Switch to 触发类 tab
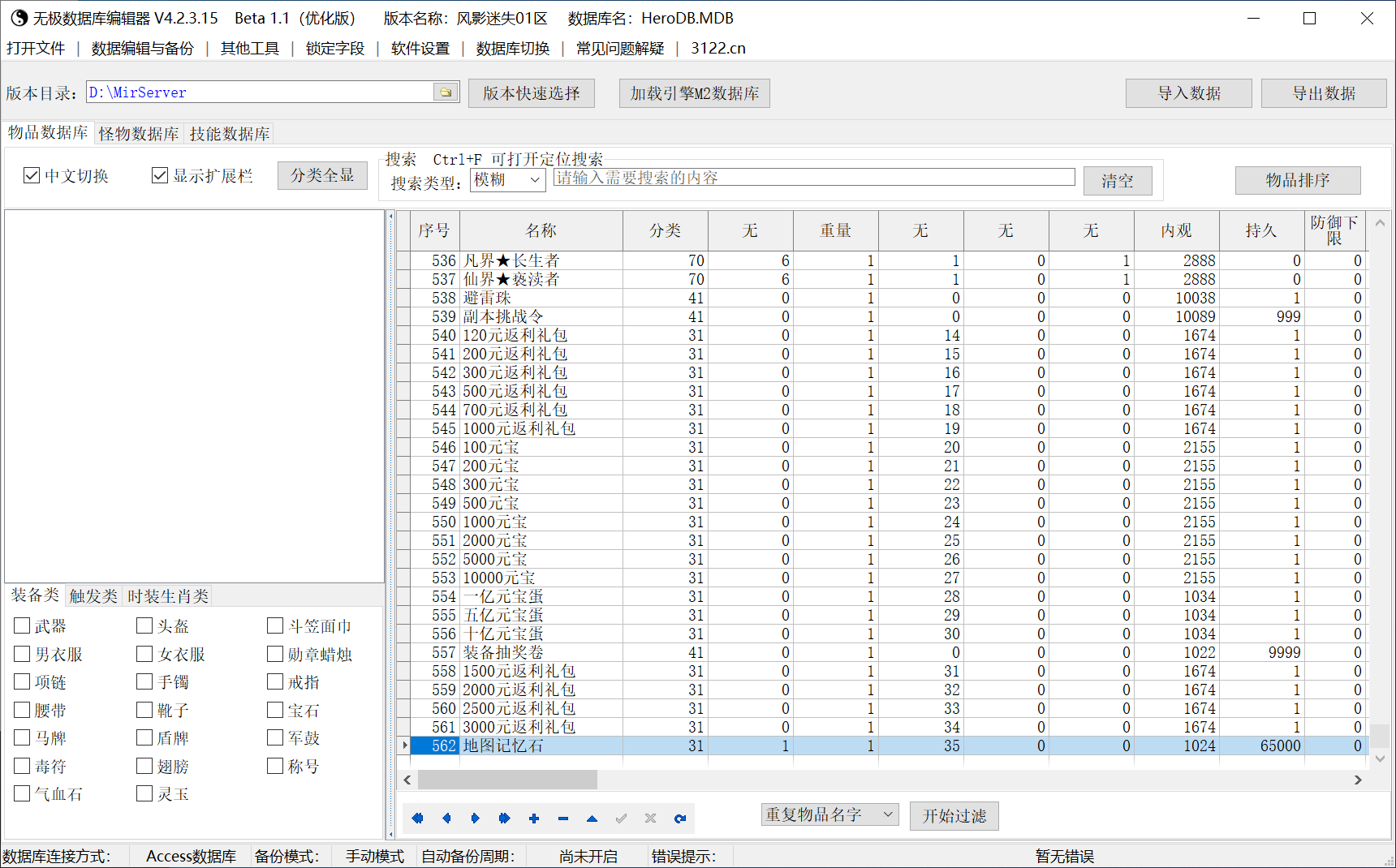 [93, 596]
